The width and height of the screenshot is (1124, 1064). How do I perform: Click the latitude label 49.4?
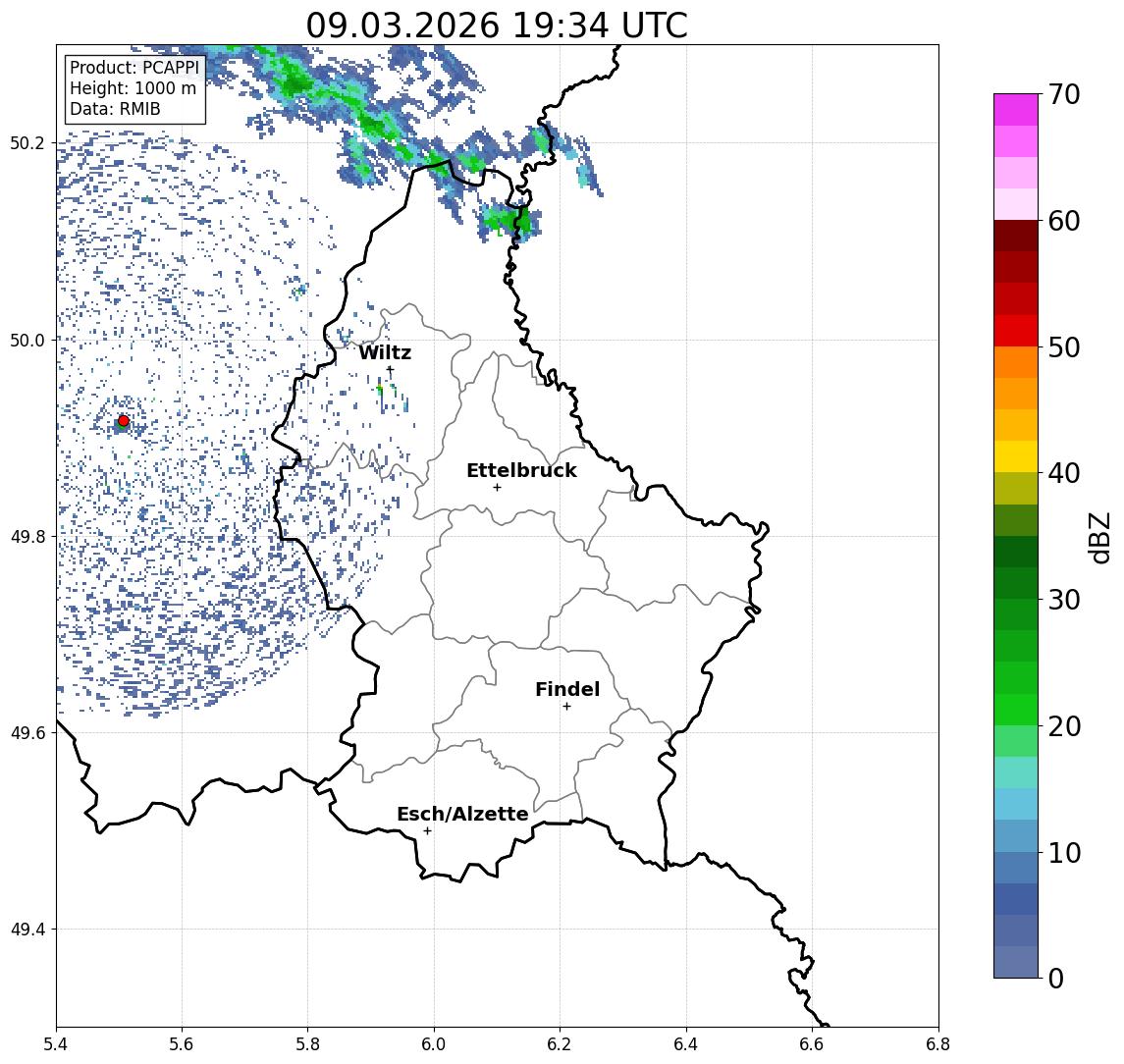(x=27, y=930)
